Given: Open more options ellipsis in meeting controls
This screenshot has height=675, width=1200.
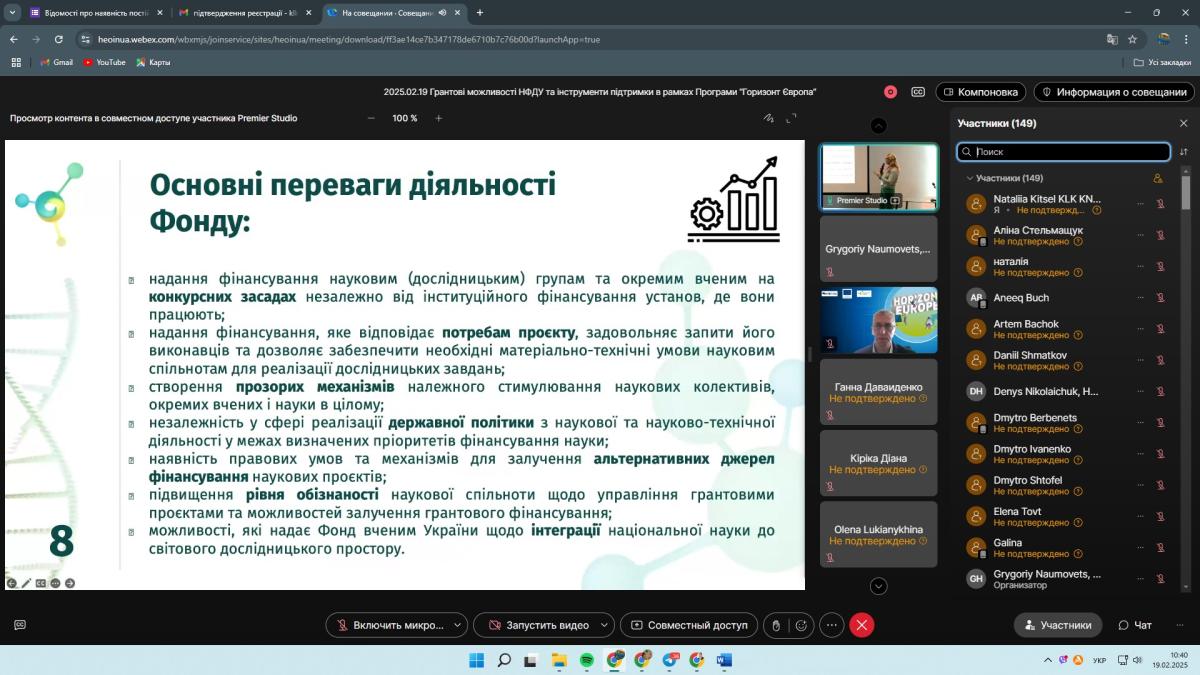Looking at the screenshot, I should point(831,625).
